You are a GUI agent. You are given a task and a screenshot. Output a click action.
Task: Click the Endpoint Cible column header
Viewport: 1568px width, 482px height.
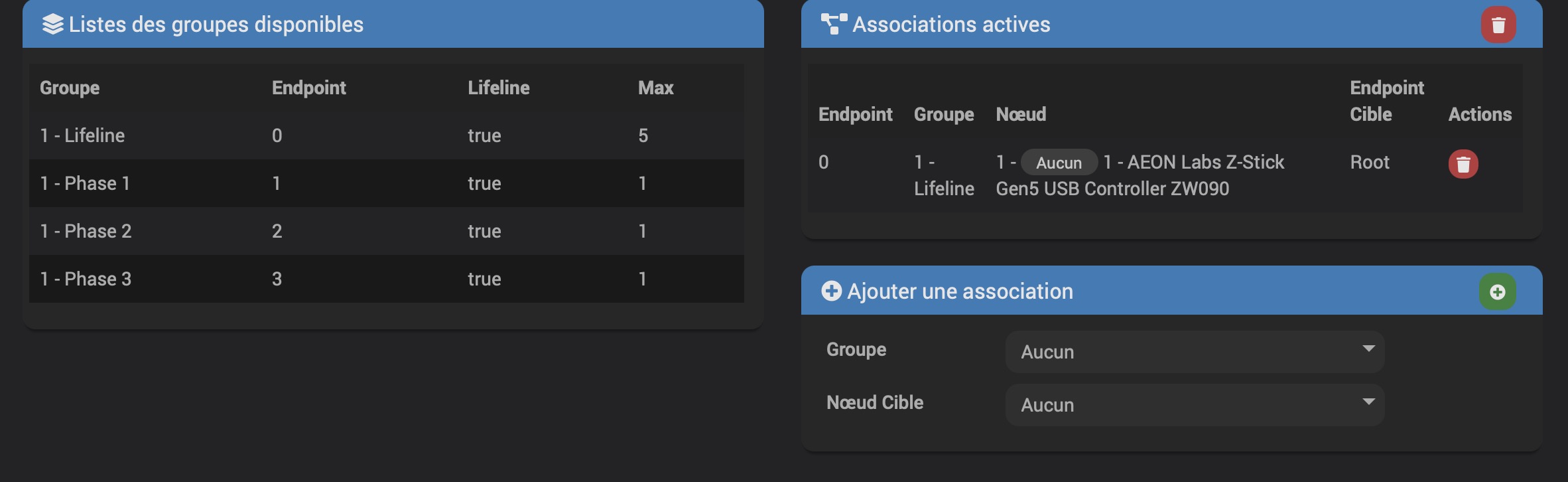(1386, 101)
